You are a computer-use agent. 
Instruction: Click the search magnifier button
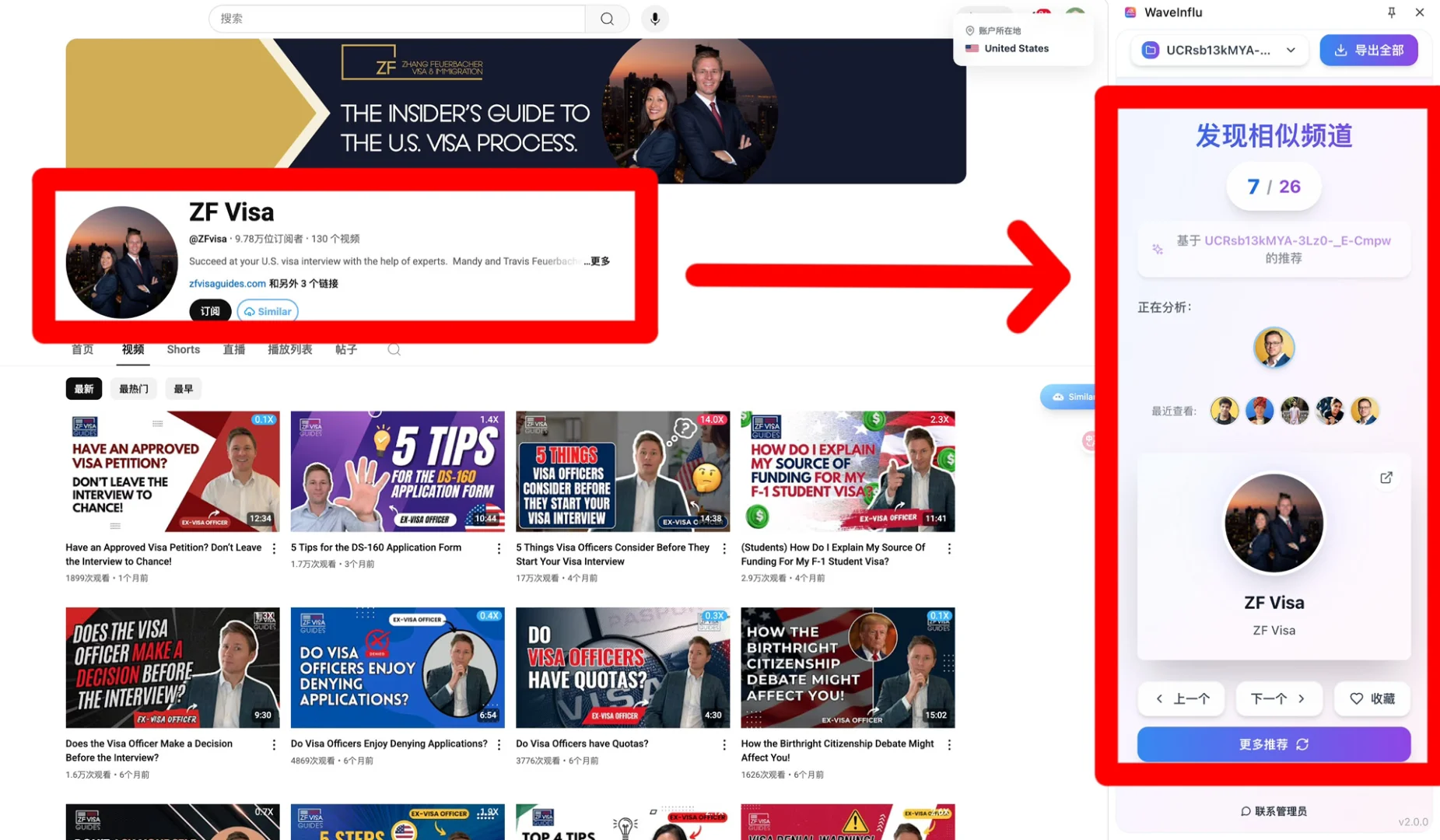tap(607, 19)
